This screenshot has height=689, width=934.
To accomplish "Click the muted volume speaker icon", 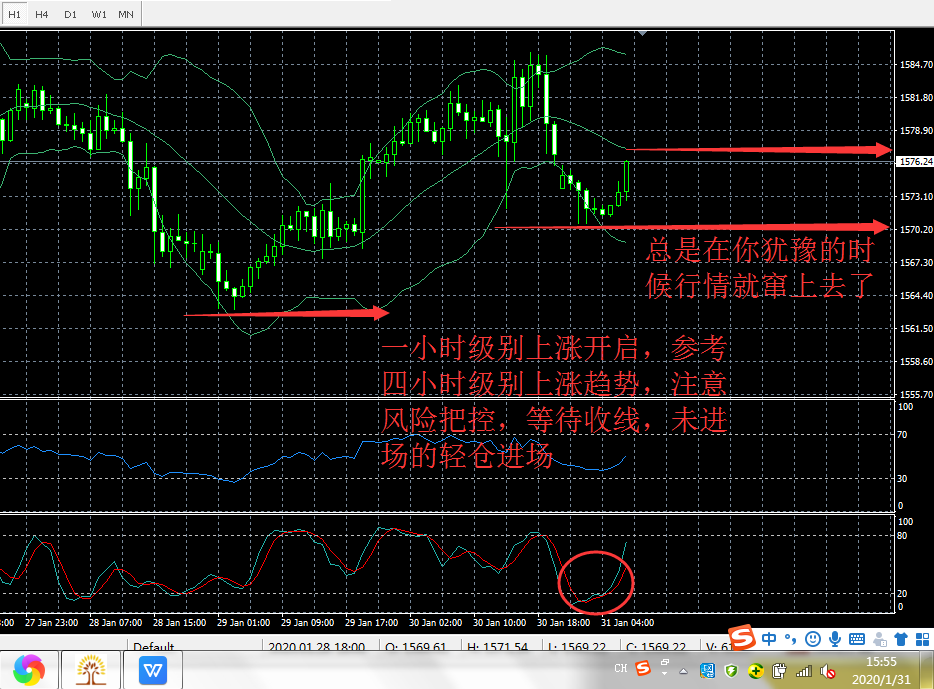I will (827, 672).
